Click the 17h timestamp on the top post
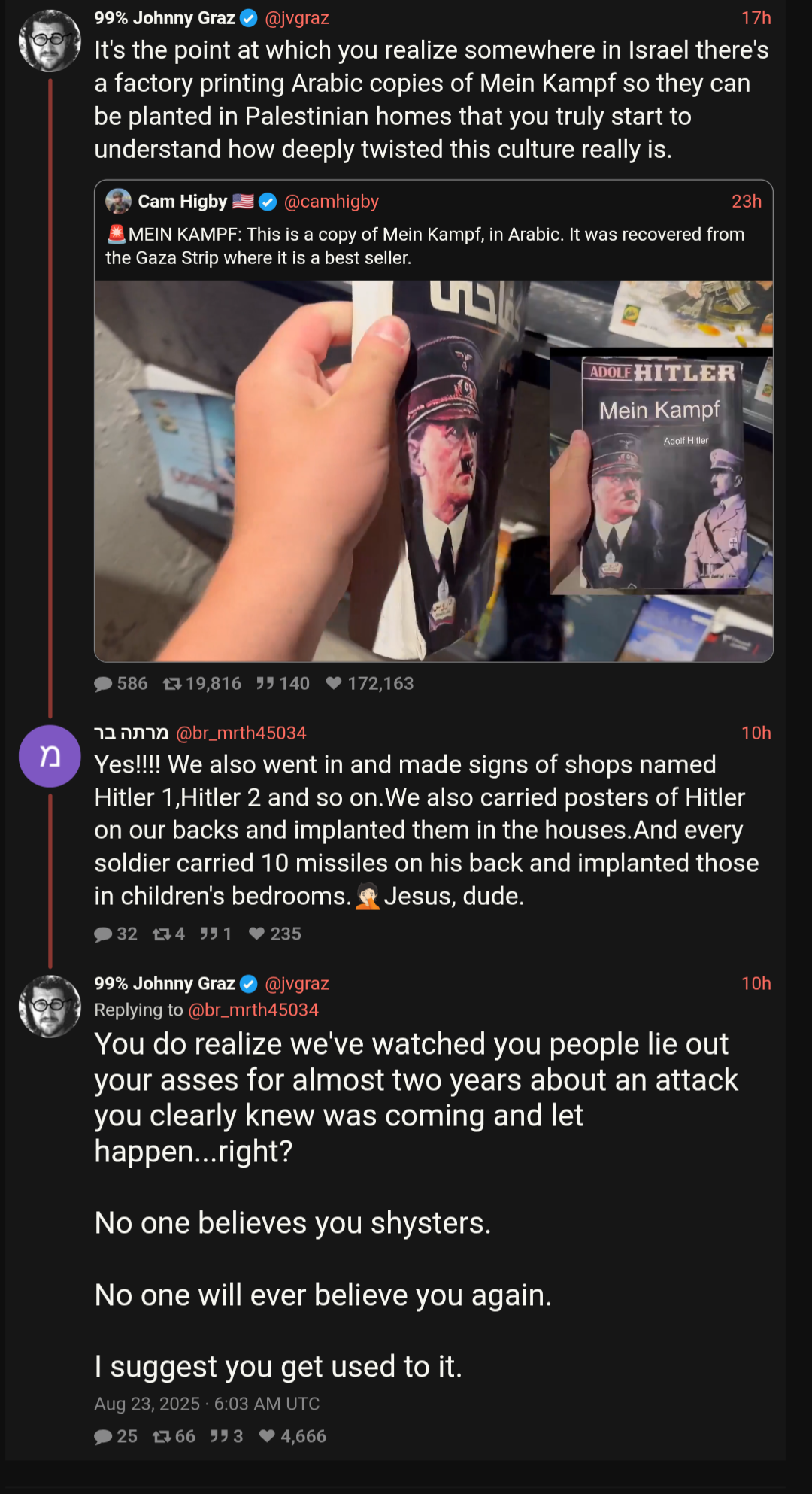This screenshot has width=812, height=1494. 756,18
